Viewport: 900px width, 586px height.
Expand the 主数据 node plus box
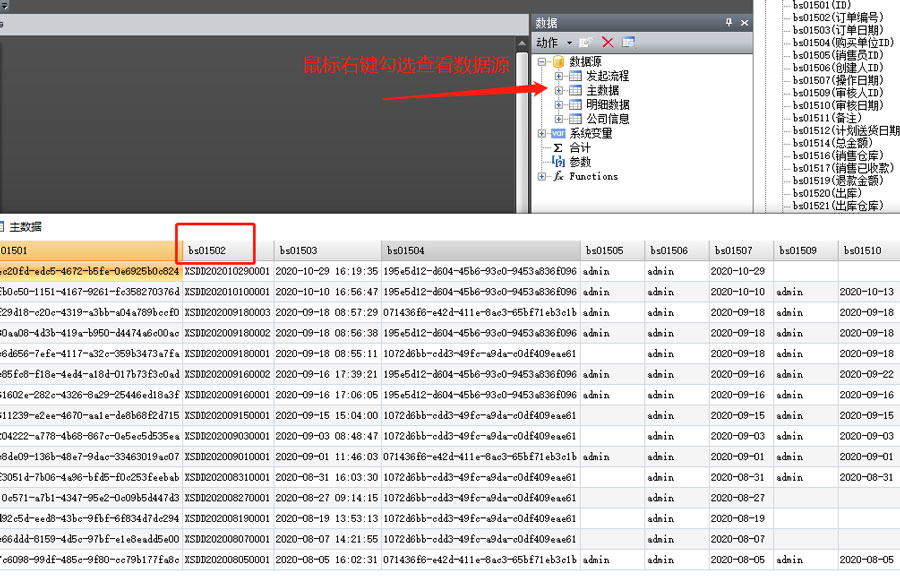click(x=559, y=90)
